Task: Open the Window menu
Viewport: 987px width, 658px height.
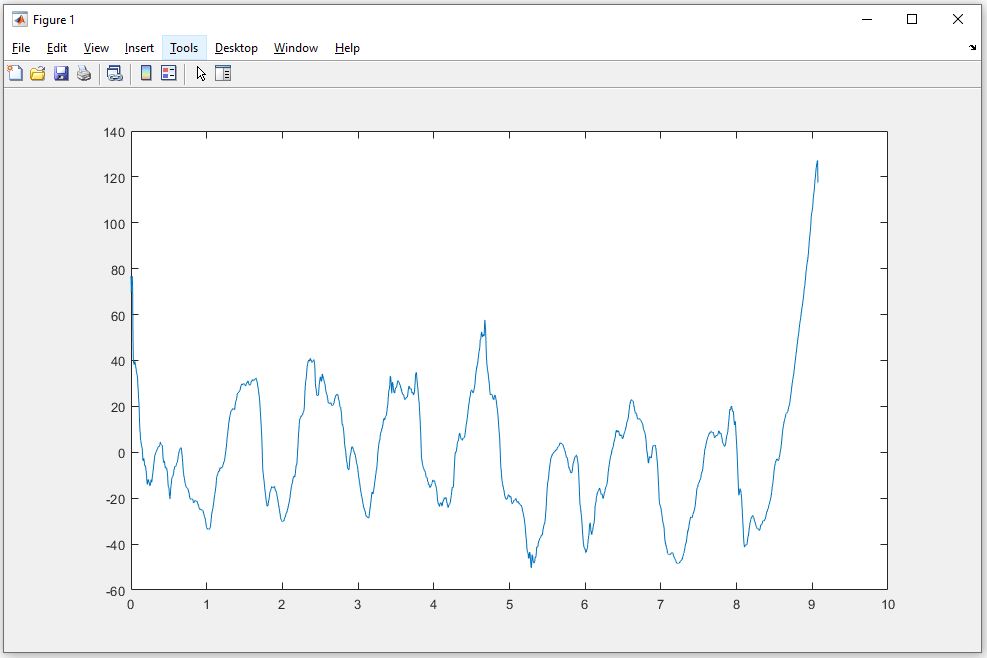Action: (x=296, y=48)
